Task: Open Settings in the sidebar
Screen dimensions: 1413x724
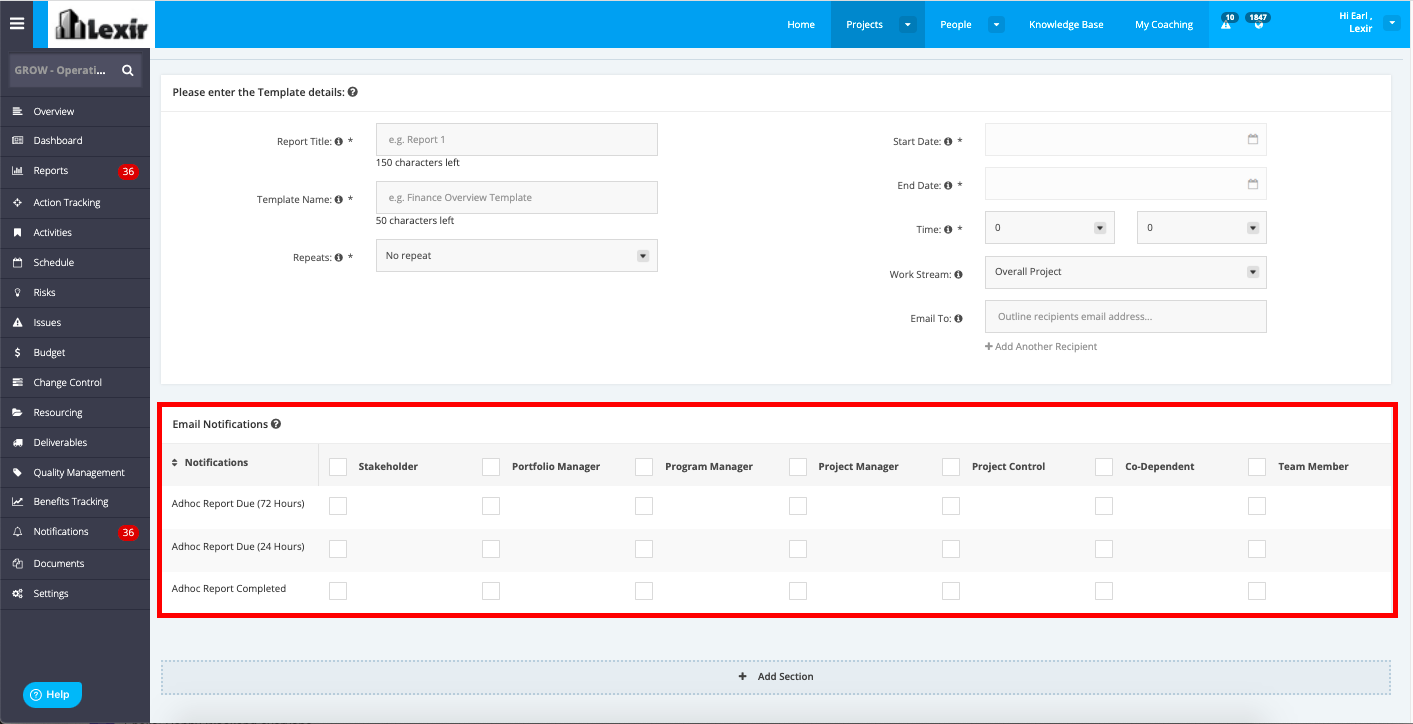Action: click(75, 594)
